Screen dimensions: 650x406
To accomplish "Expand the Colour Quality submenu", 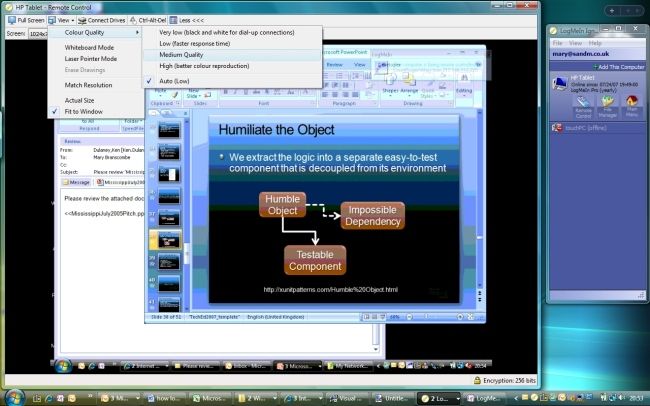I will coord(95,32).
